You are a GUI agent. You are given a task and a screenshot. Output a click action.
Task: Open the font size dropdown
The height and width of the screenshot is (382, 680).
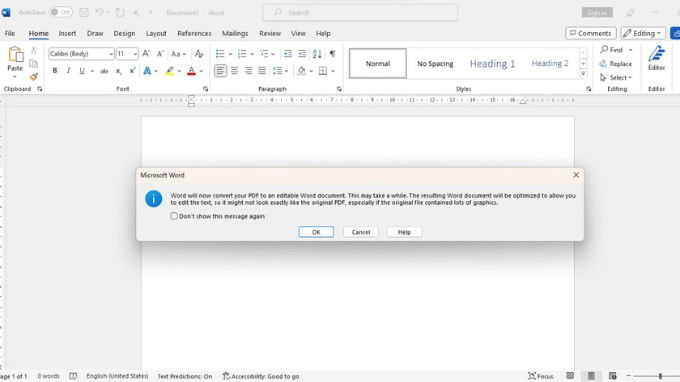tap(135, 54)
